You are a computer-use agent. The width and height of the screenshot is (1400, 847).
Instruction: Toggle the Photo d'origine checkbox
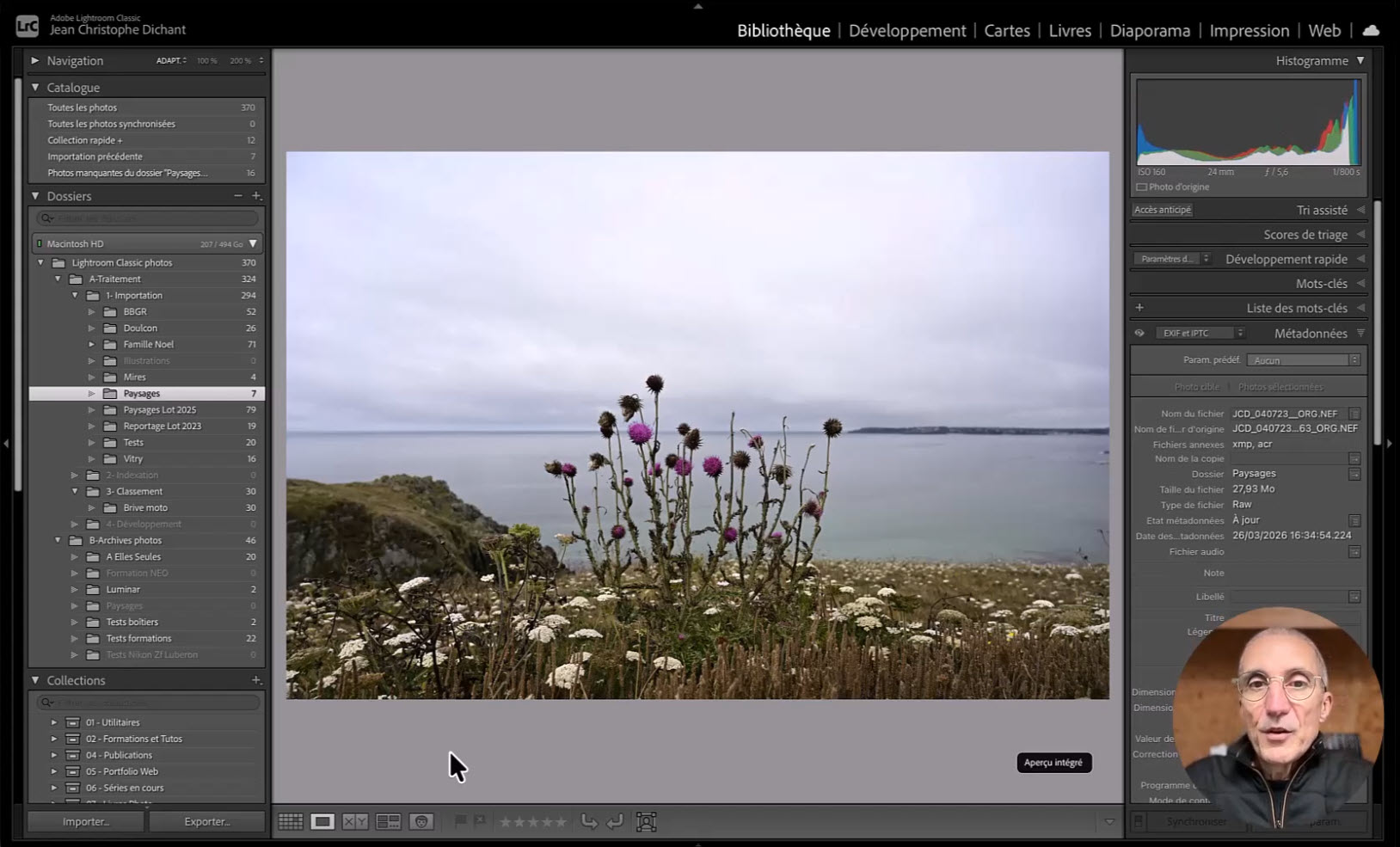(x=1142, y=187)
